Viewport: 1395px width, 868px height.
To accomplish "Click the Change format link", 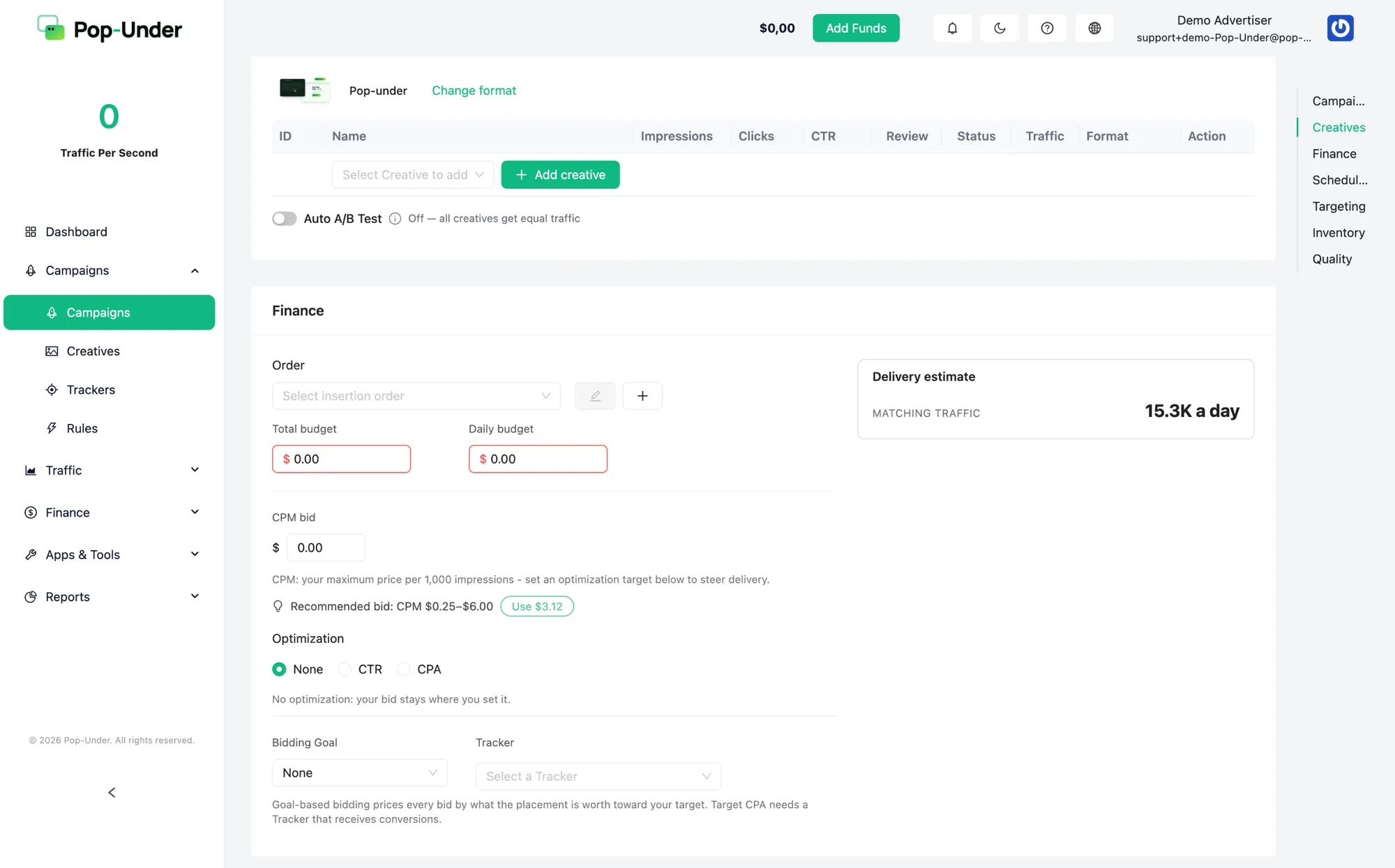I will pos(474,91).
